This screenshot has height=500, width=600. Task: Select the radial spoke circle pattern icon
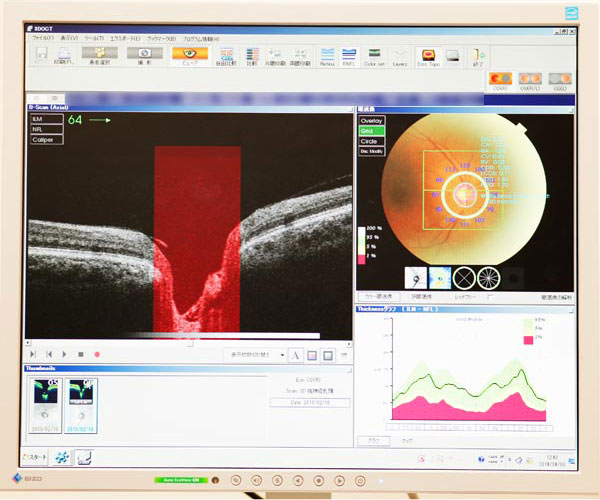(489, 278)
